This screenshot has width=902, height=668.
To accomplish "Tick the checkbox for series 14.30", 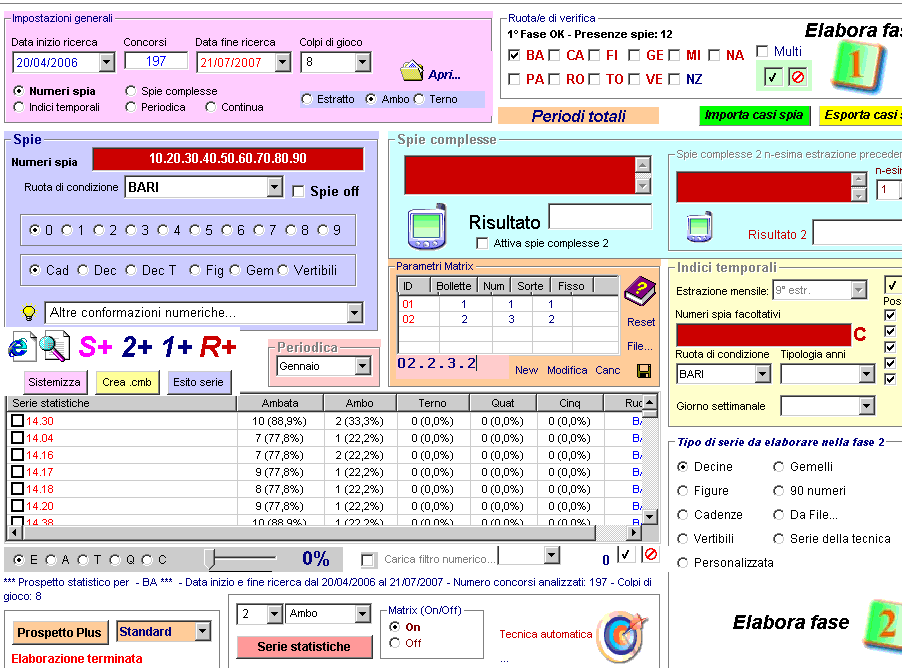I will point(17,421).
